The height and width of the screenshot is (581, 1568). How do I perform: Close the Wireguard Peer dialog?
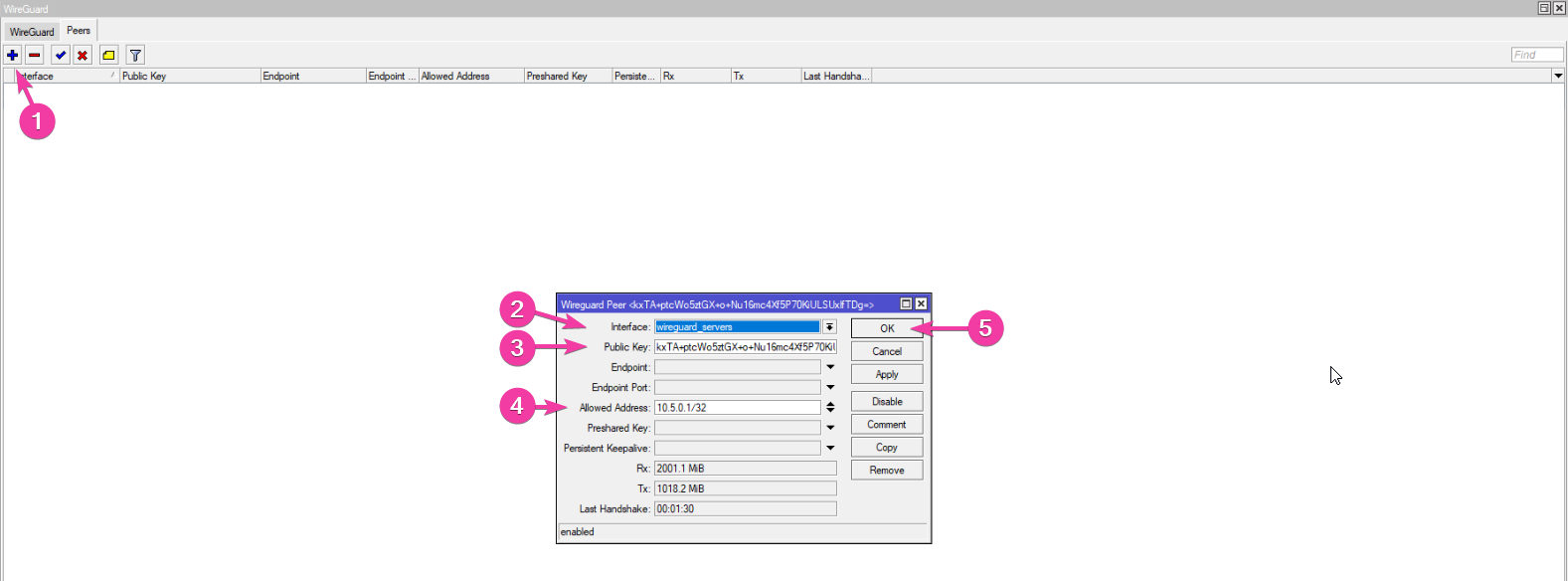(x=921, y=303)
